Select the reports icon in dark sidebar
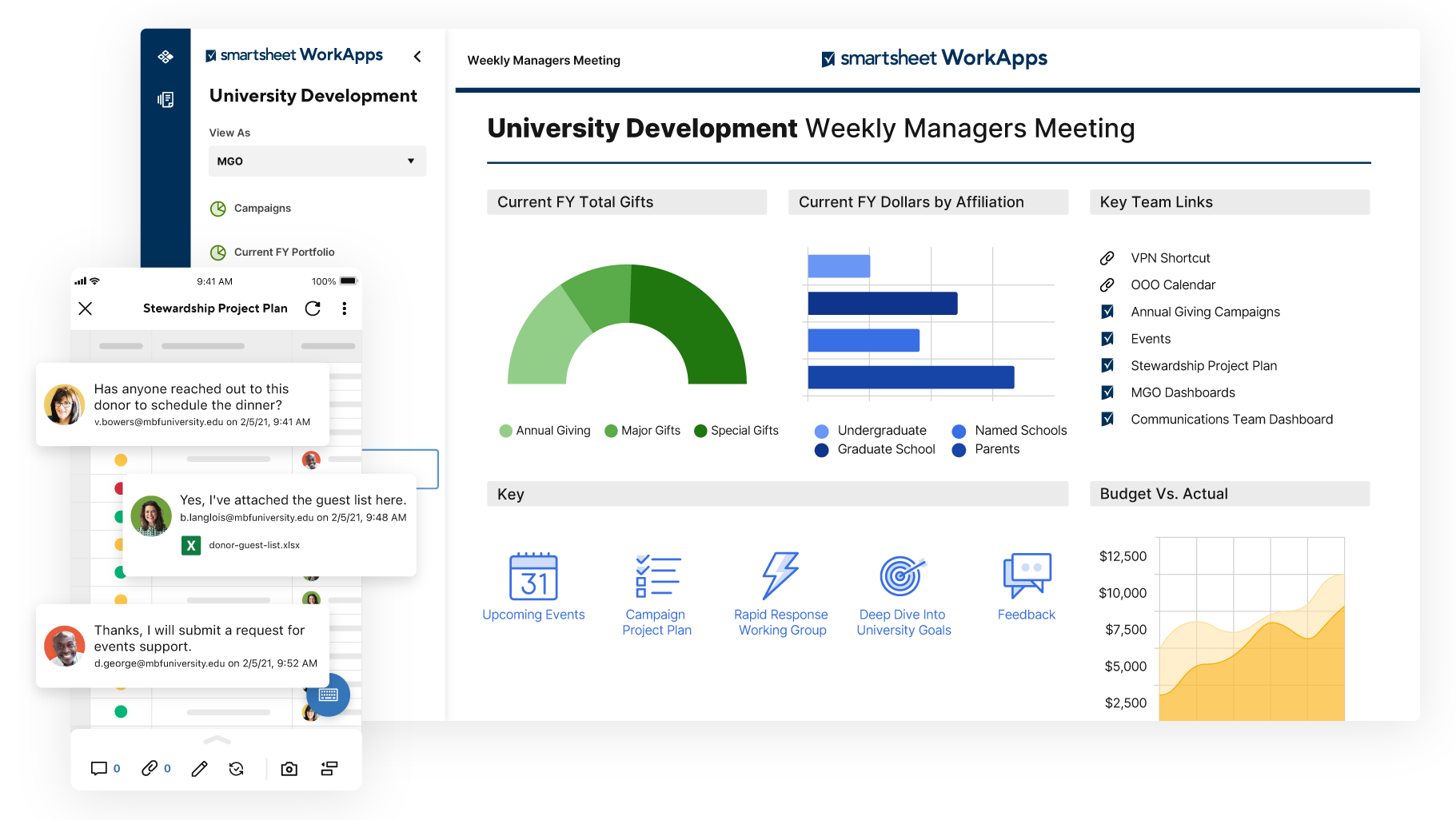The height and width of the screenshot is (820, 1456). 165,100
